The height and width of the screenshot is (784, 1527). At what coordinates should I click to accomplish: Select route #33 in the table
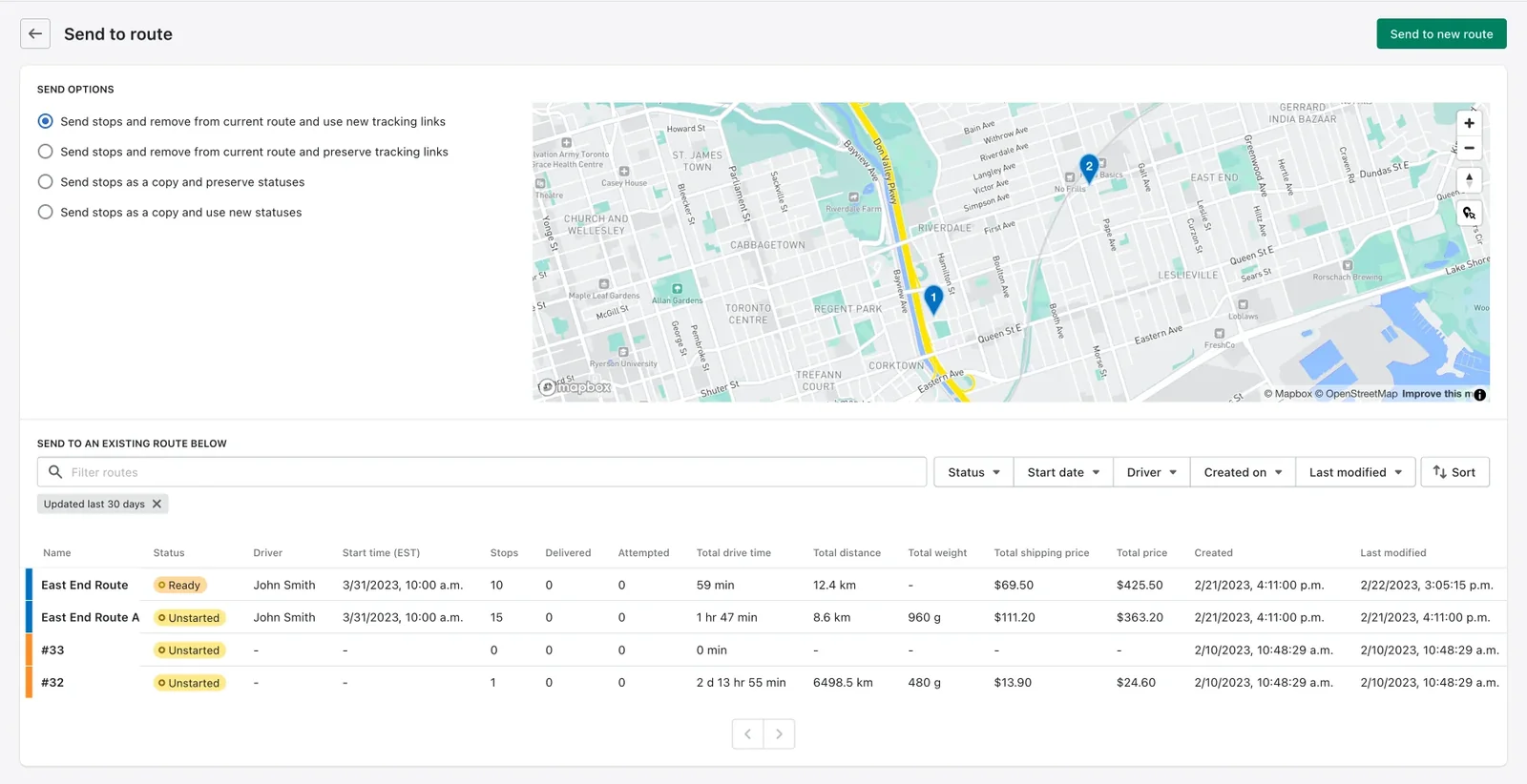click(52, 650)
